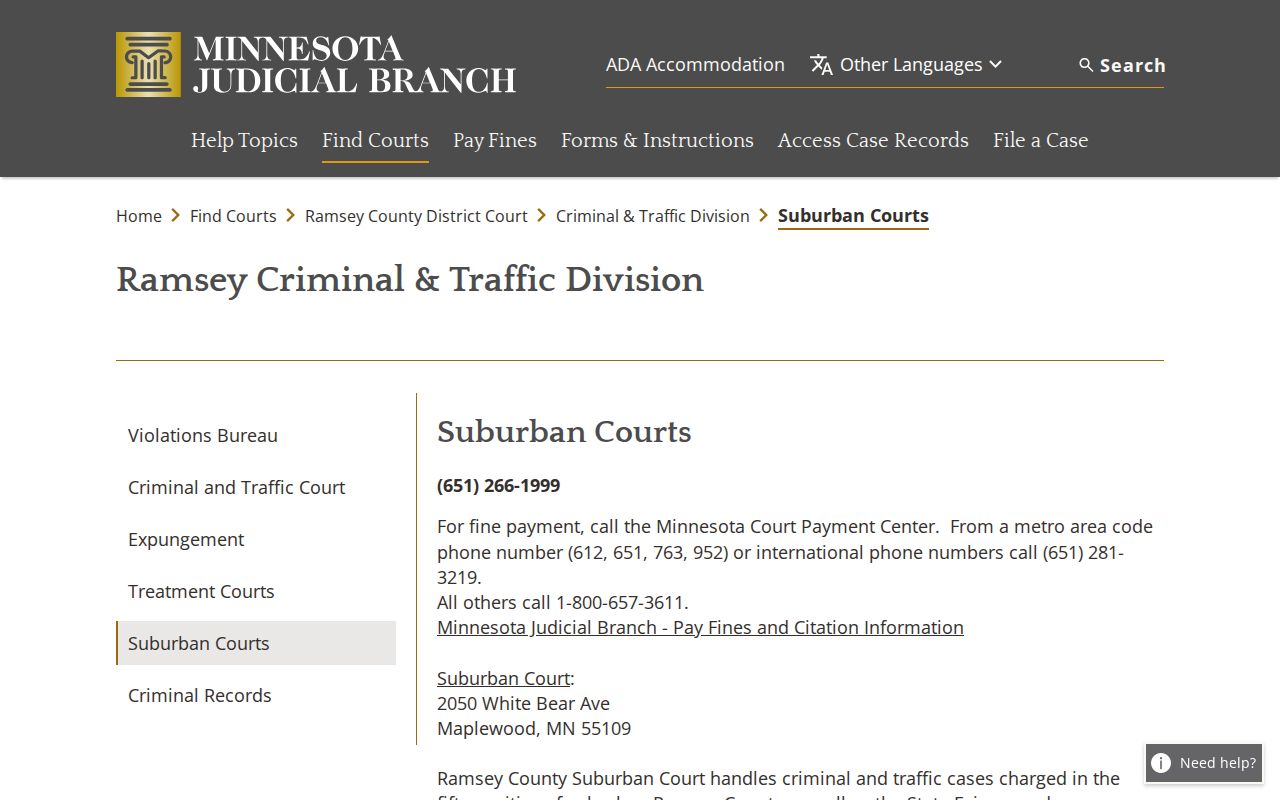Open the ADA Accommodation link
Image resolution: width=1280 pixels, height=800 pixels.
(695, 65)
